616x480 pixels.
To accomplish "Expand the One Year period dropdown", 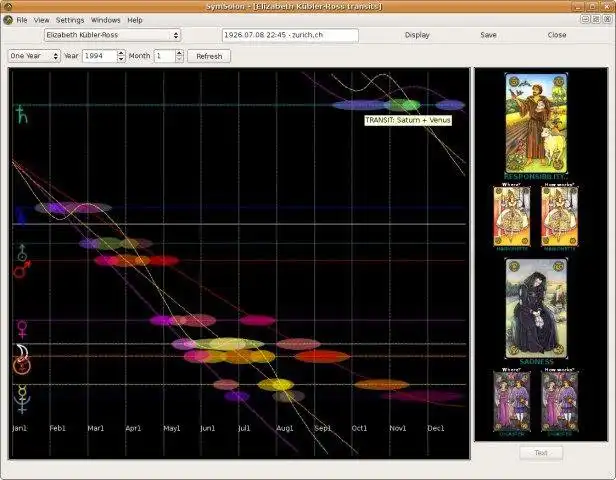I will (x=35, y=56).
